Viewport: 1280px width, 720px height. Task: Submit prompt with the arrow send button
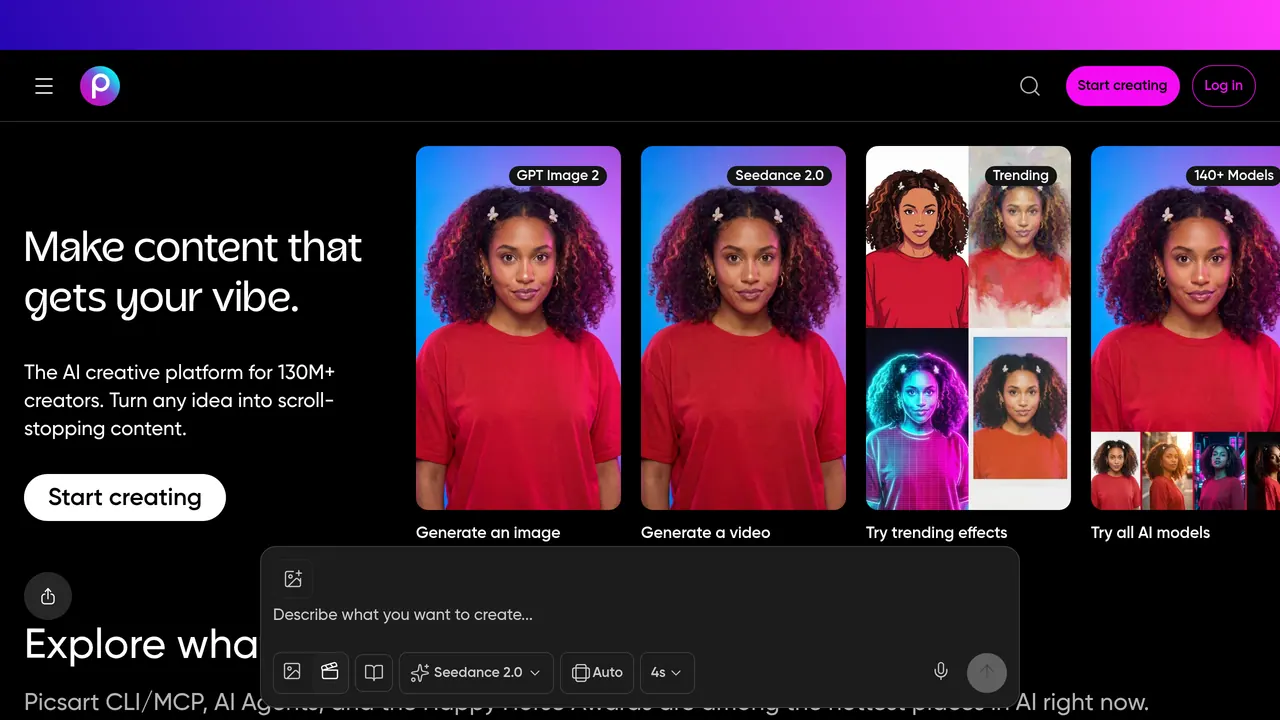click(x=987, y=672)
